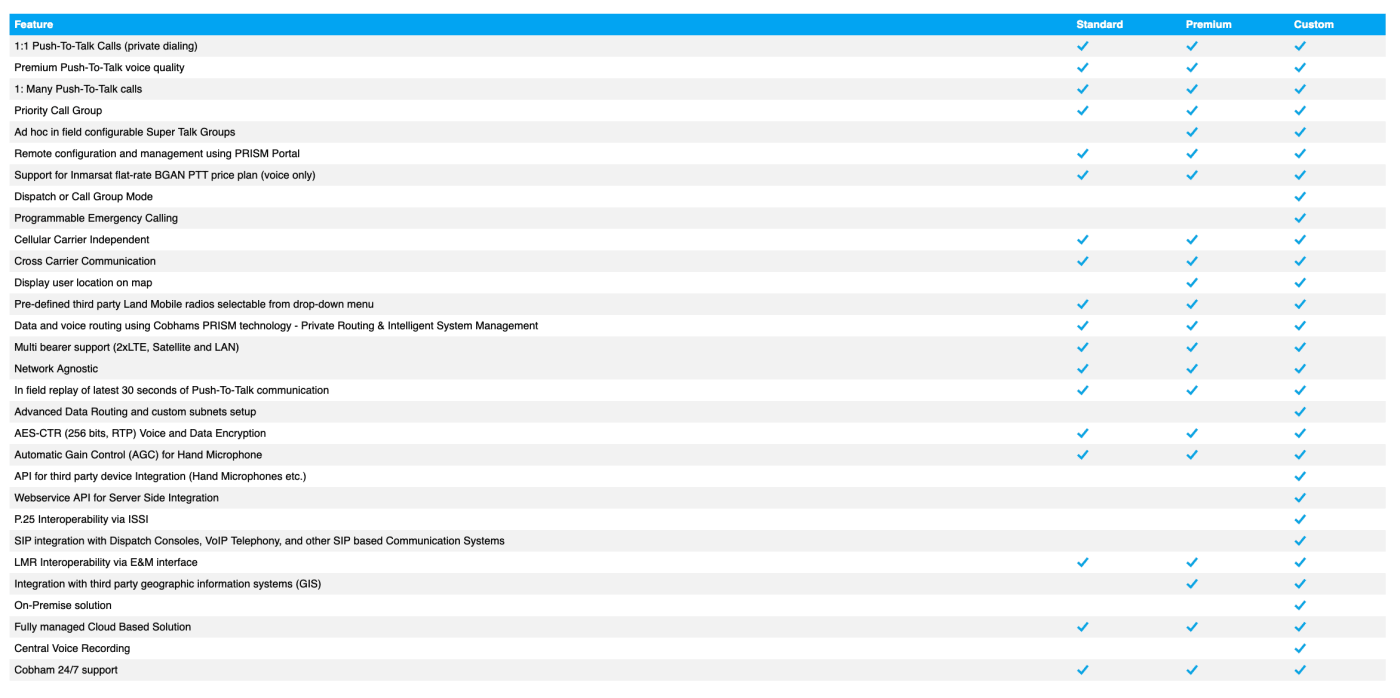Click Custom checkmark for 1: Many Push-To-Talk calls
Viewport: 1400px width, 698px height.
tap(1300, 89)
